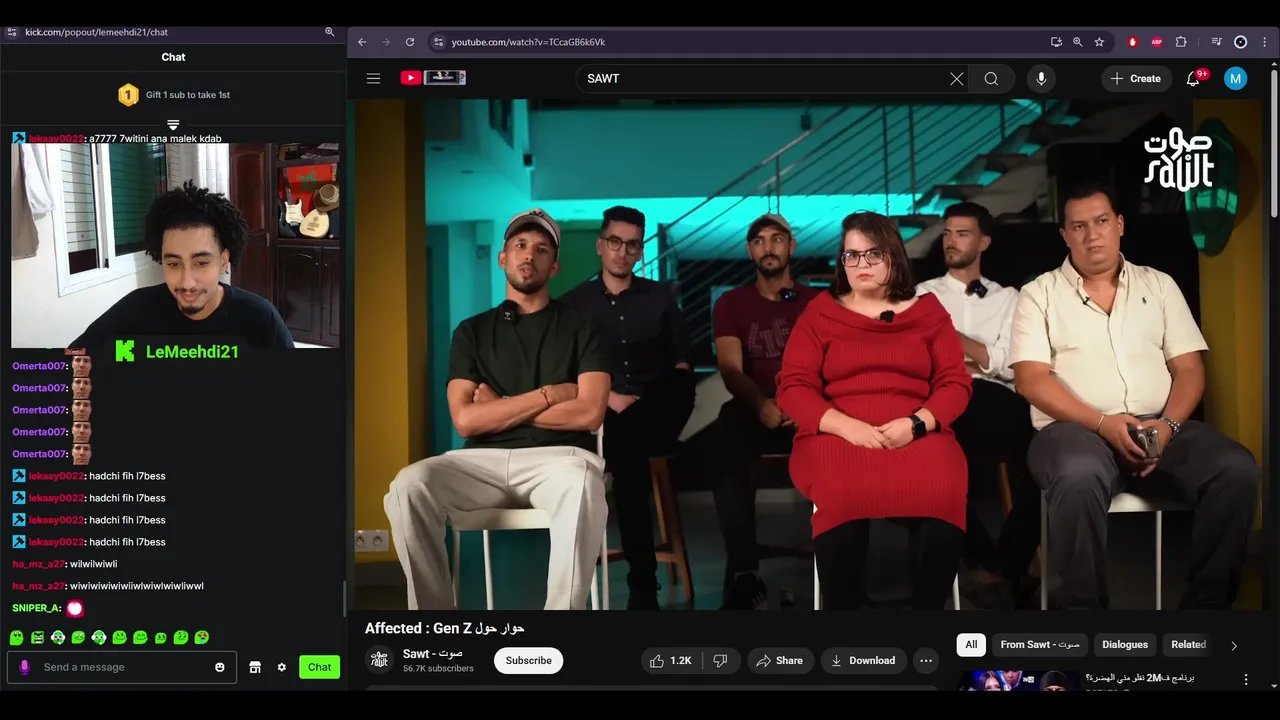Click the purple microphone in message box

(x=24, y=667)
